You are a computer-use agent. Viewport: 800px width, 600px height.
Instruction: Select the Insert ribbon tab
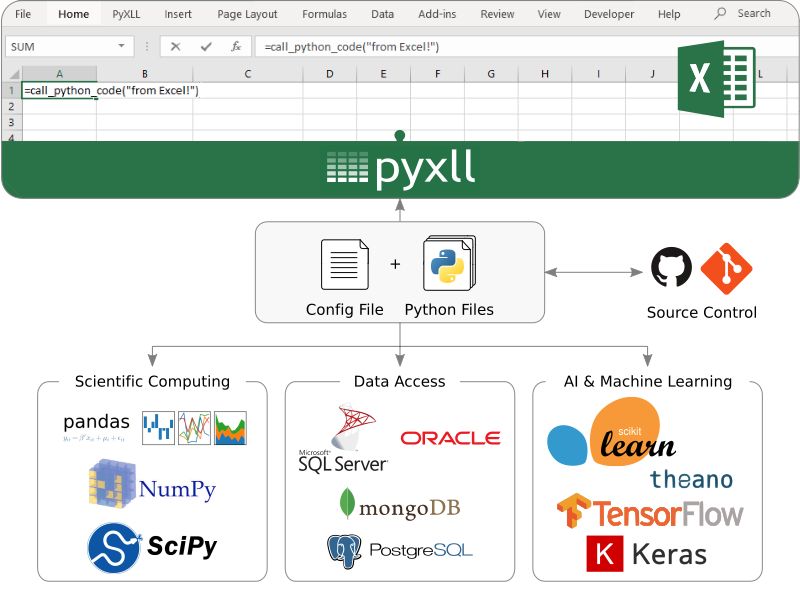click(x=178, y=14)
